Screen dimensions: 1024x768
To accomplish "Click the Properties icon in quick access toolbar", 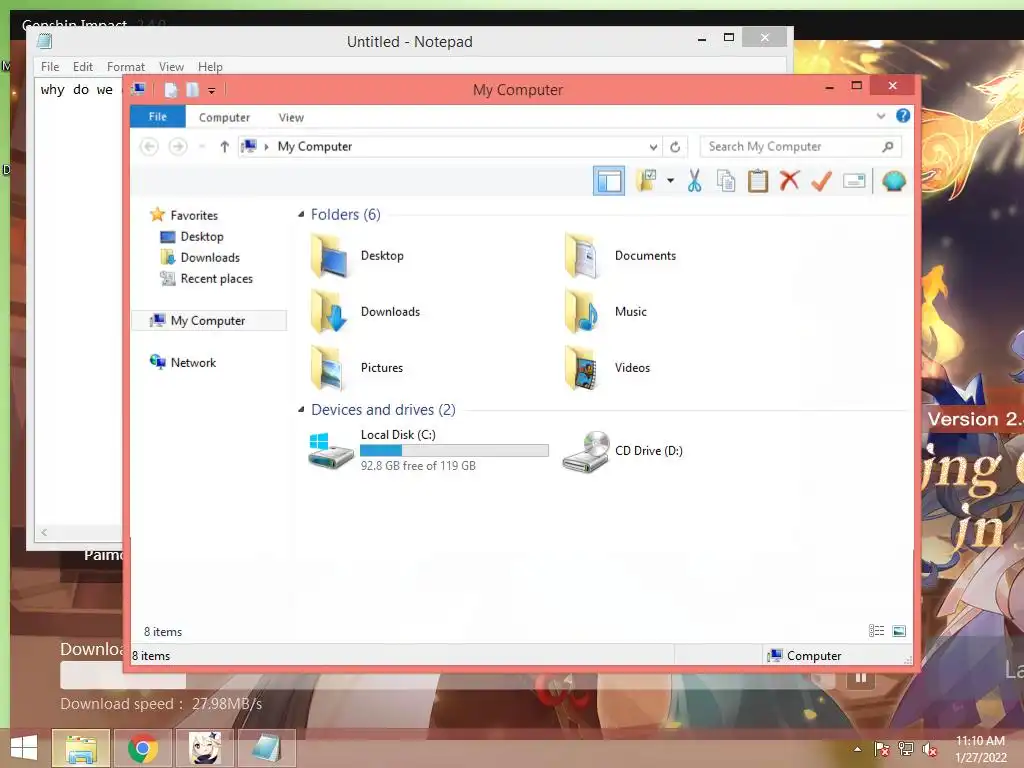I will (x=170, y=90).
